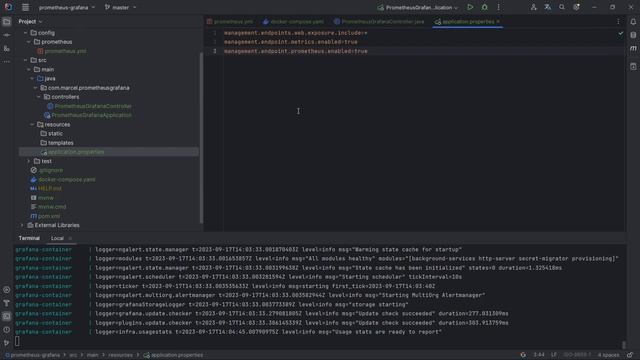This screenshot has width=640, height=360.
Task: Open Services tool window icon
Action: 7,290
